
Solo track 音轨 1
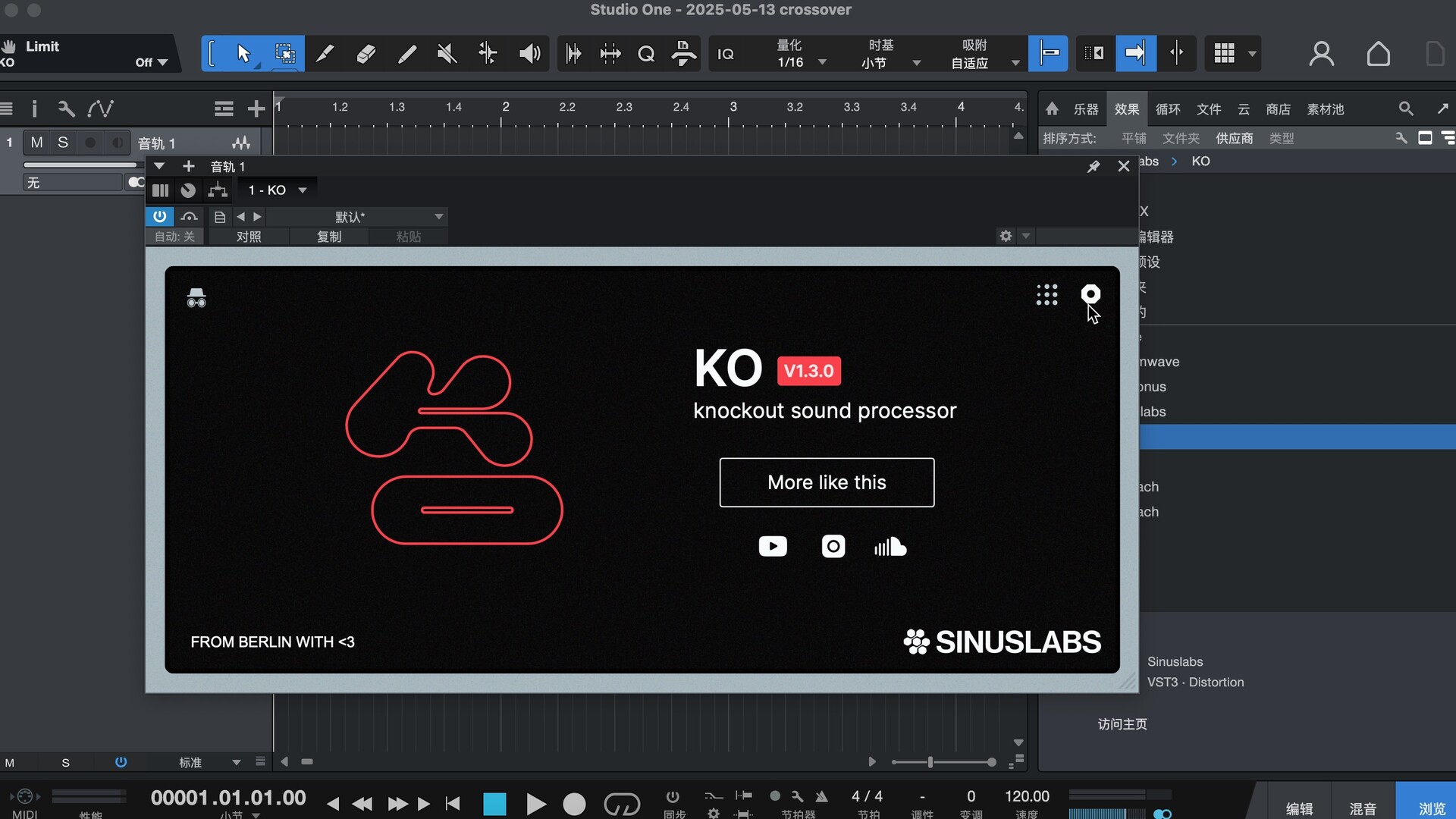coord(63,143)
